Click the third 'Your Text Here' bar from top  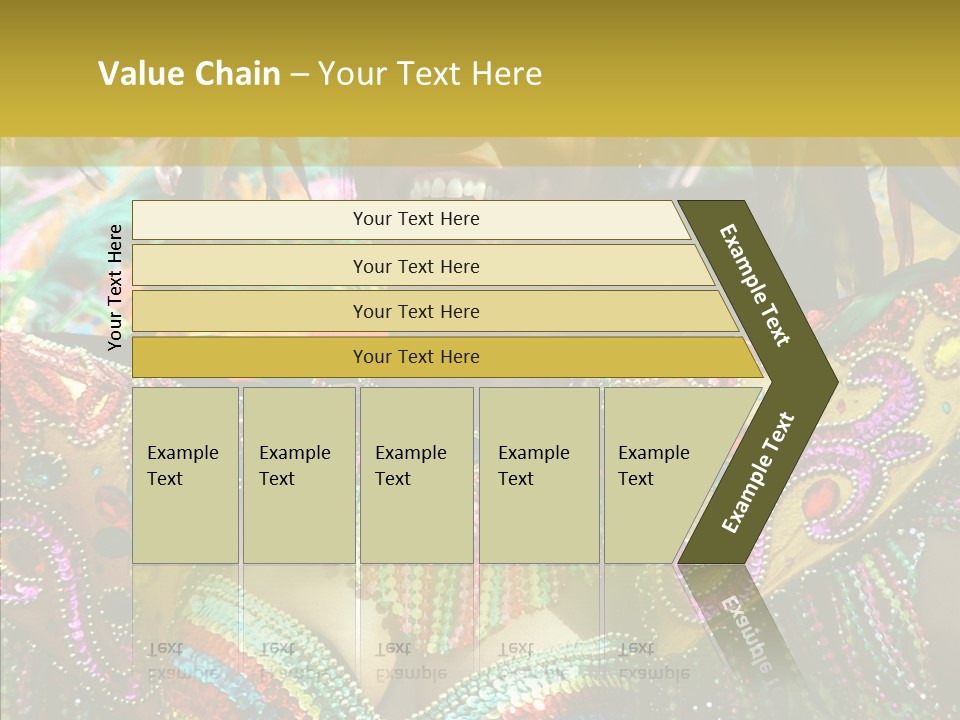[x=416, y=311]
